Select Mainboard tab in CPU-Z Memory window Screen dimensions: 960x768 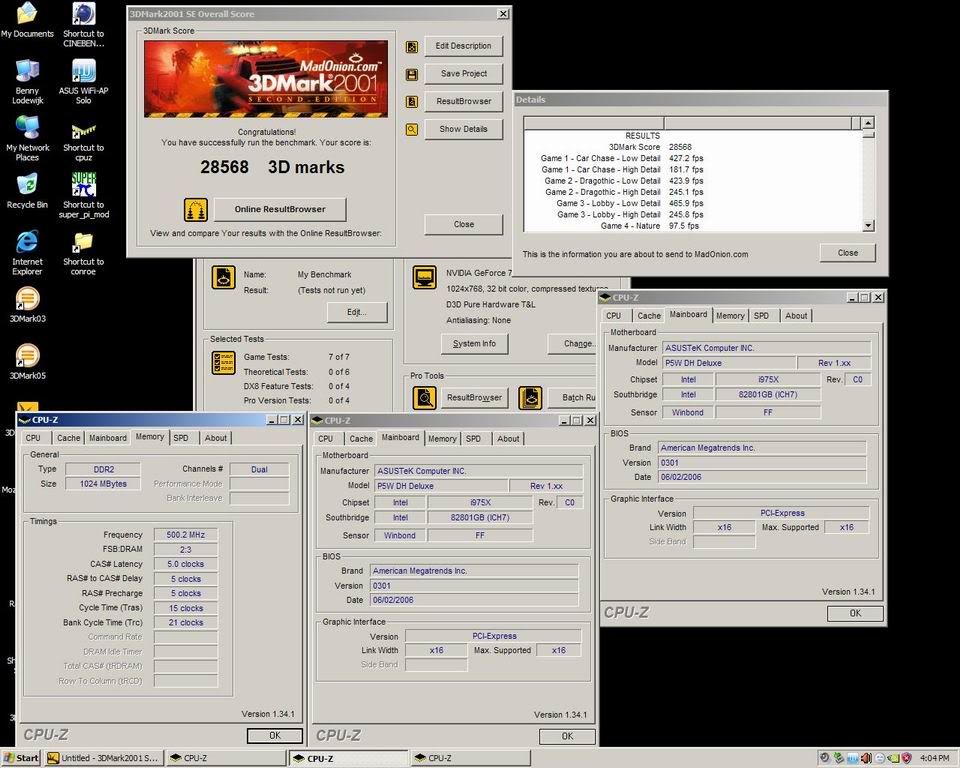click(x=108, y=438)
